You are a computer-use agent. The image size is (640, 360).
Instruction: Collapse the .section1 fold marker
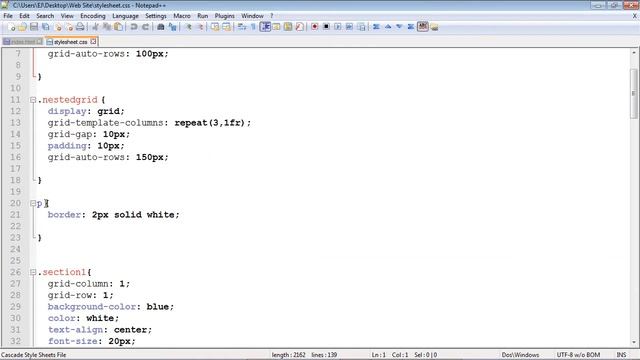tap(33, 272)
